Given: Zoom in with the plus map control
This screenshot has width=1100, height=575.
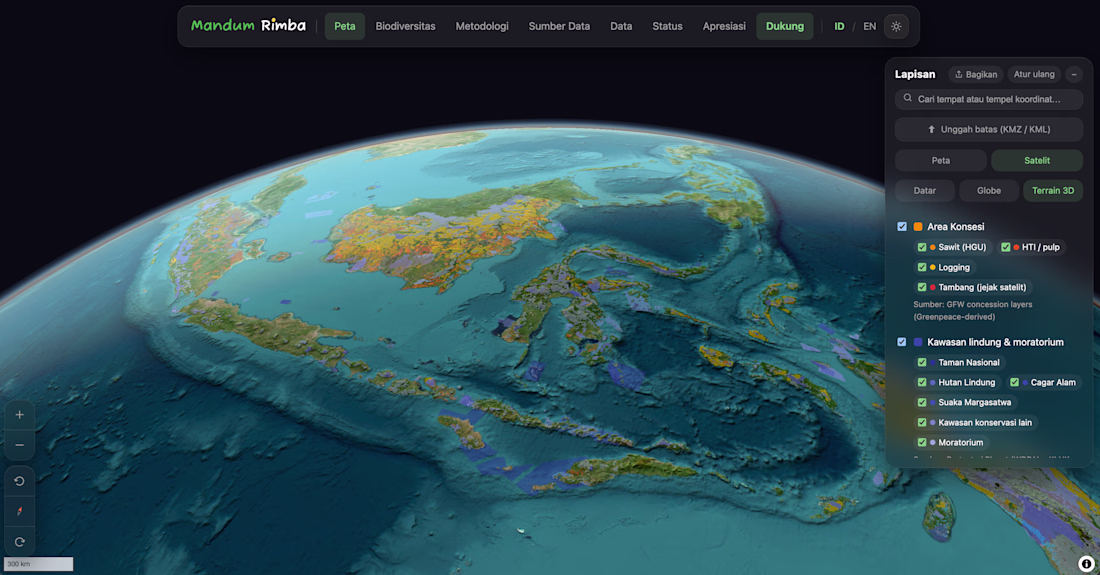Looking at the screenshot, I should pyautogui.click(x=20, y=415).
